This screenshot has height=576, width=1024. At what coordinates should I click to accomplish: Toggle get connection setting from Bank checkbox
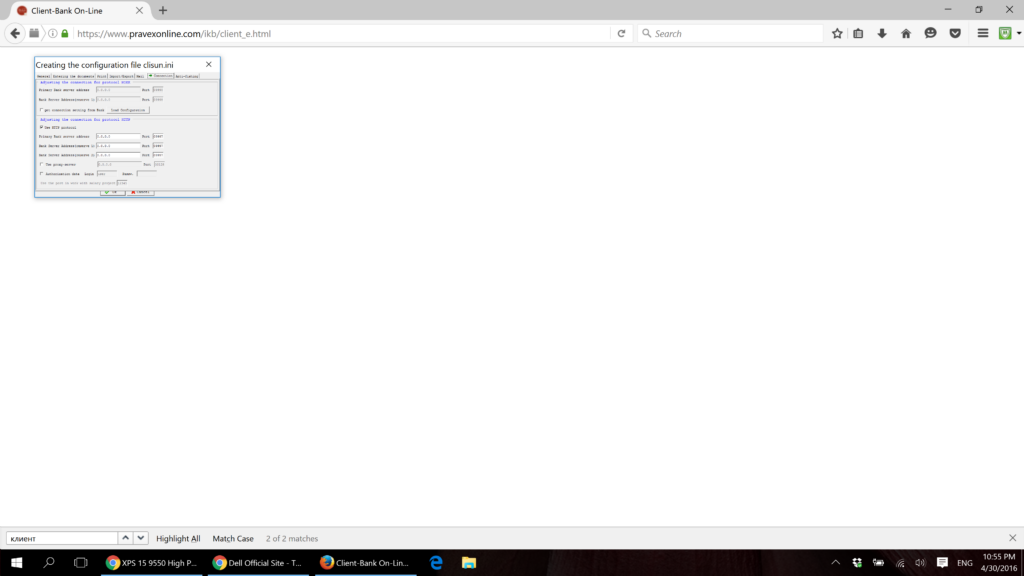[x=42, y=110]
